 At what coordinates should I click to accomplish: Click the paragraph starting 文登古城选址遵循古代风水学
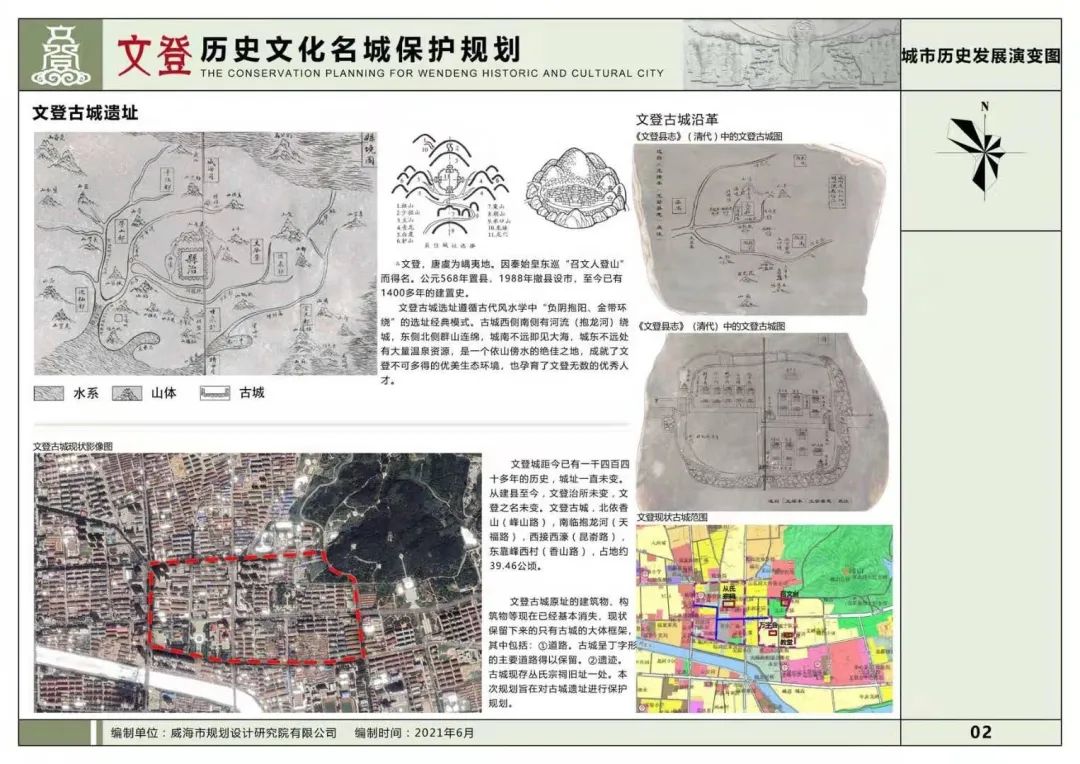[504, 343]
